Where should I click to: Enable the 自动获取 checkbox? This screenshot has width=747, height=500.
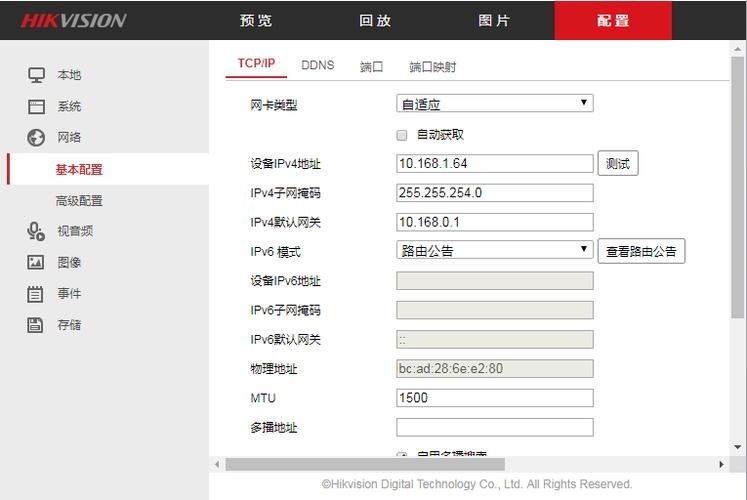coord(402,135)
